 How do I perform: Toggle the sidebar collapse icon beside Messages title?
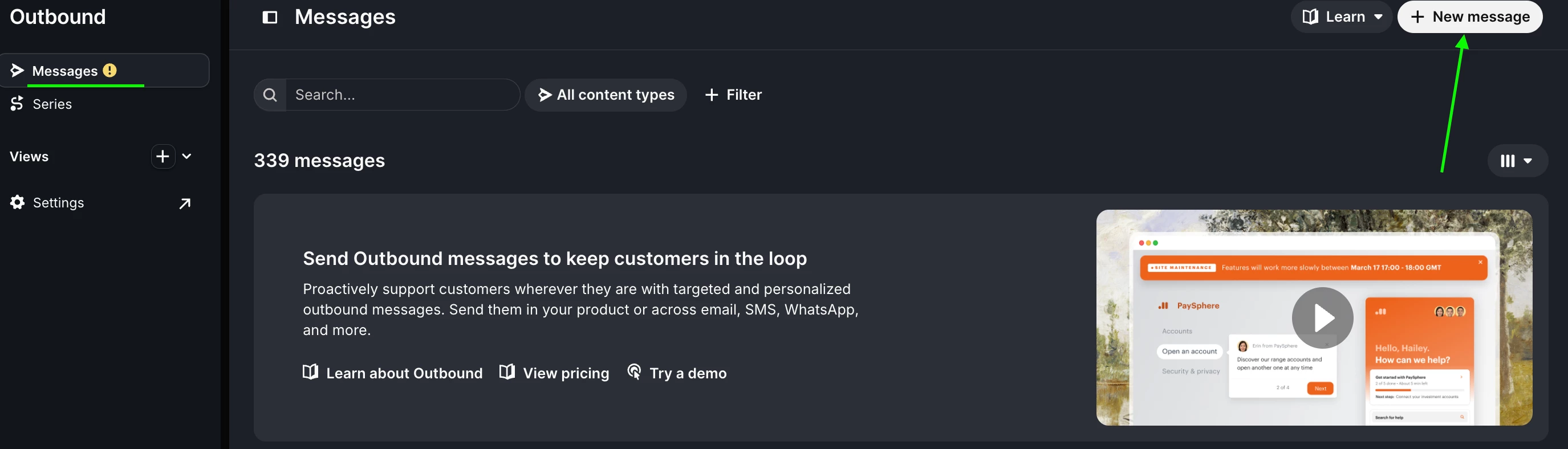270,17
